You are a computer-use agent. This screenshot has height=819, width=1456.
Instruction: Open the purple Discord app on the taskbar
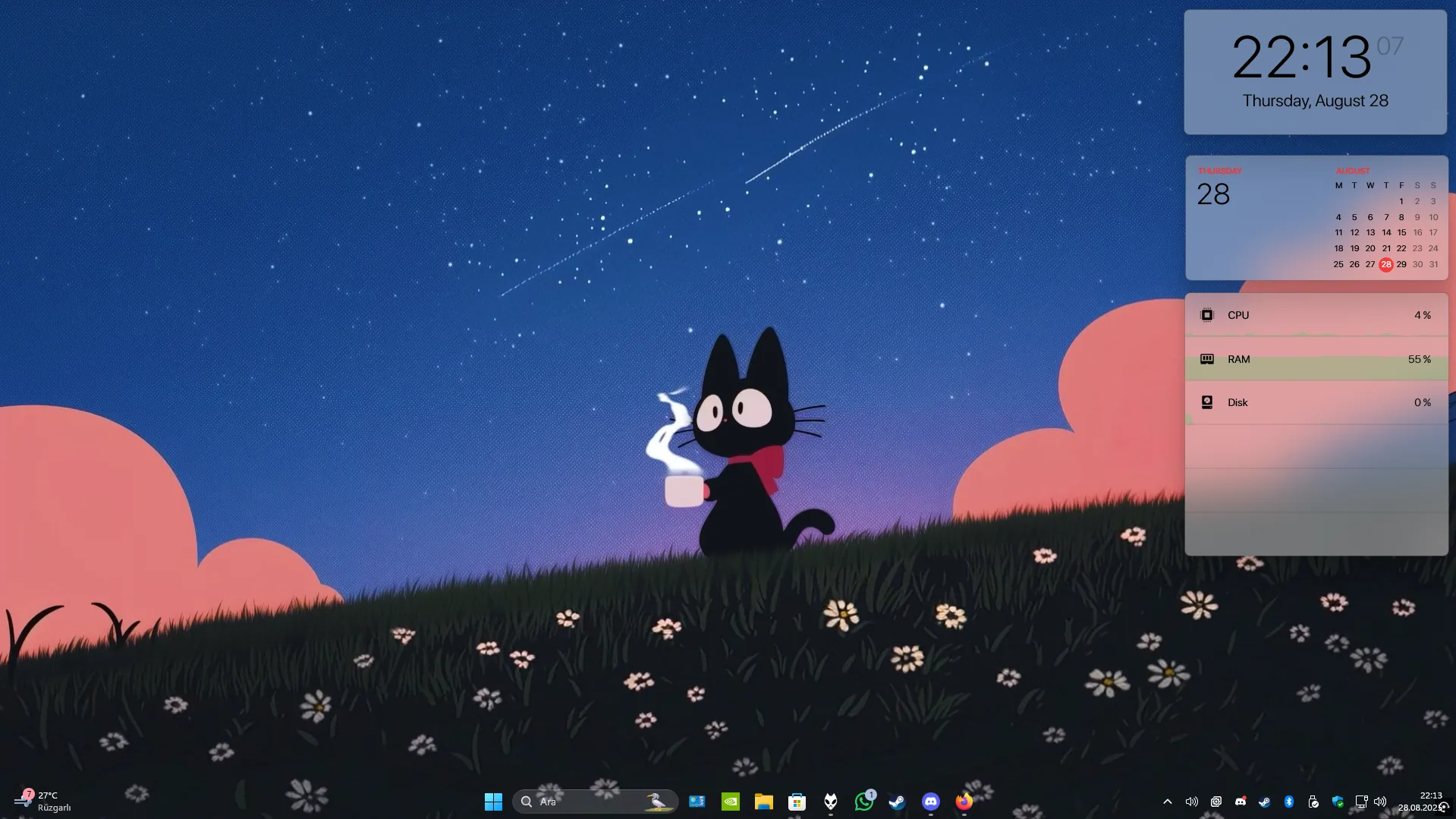(931, 802)
